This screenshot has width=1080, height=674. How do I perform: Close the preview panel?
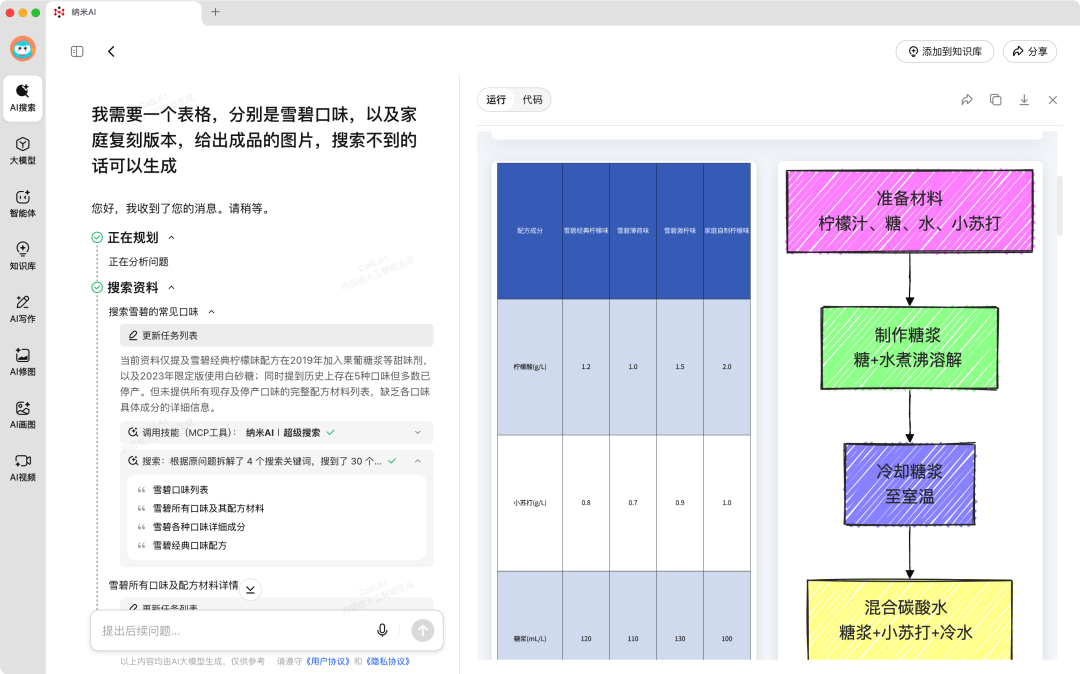point(1052,100)
